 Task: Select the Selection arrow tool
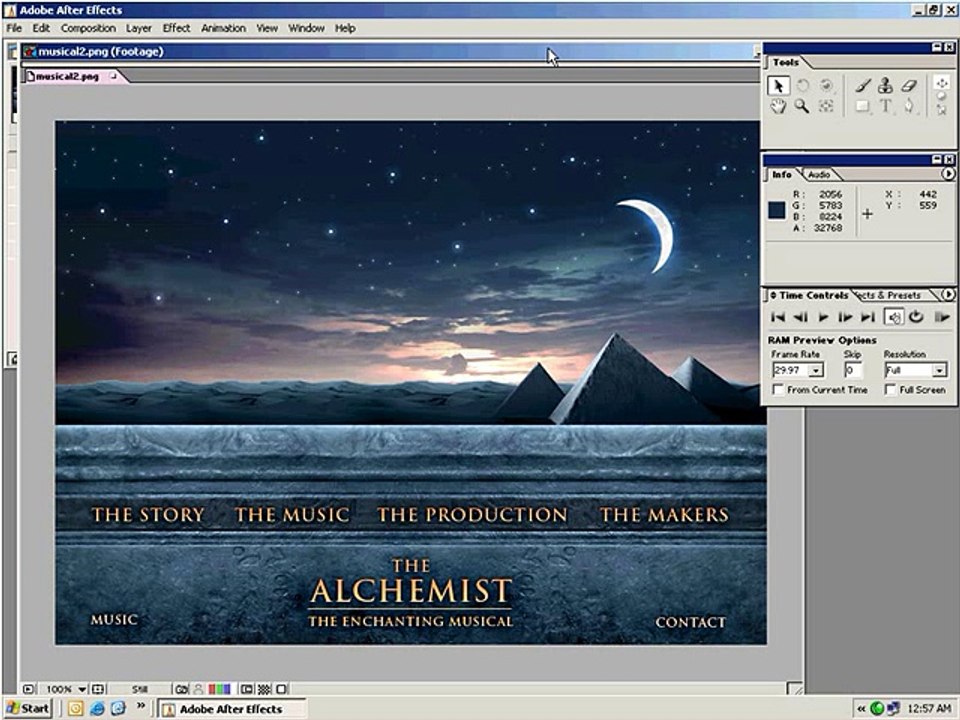point(778,86)
